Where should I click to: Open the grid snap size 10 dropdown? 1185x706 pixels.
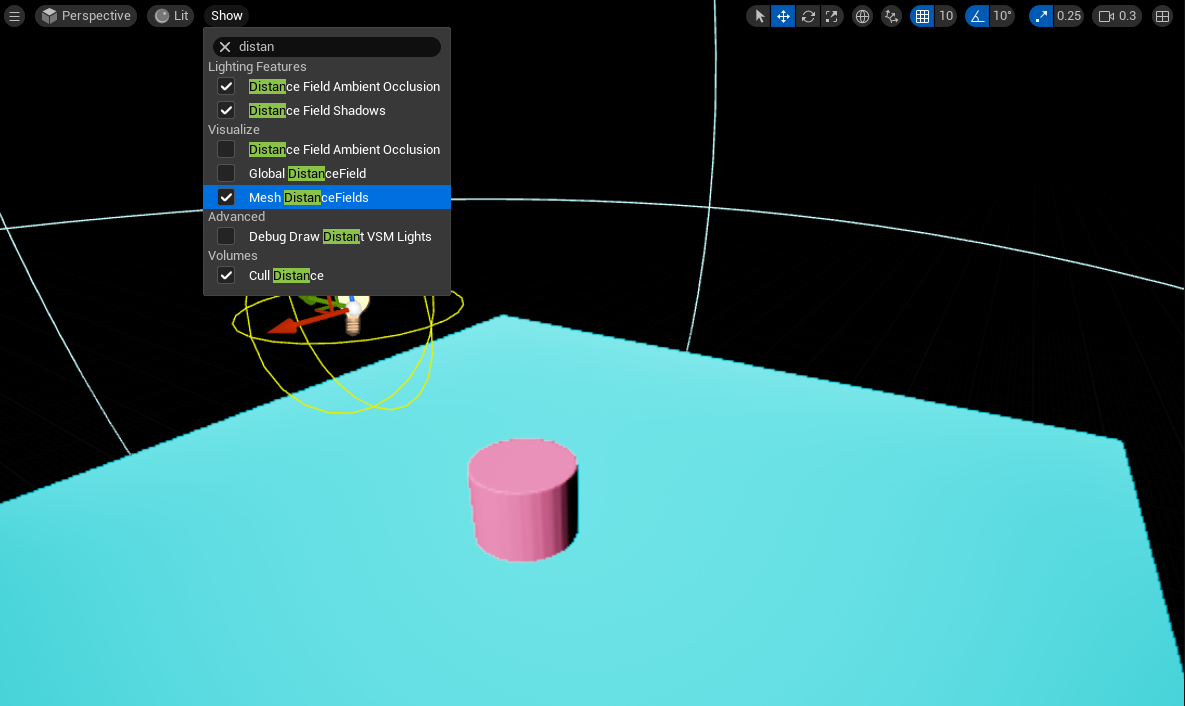(x=945, y=16)
